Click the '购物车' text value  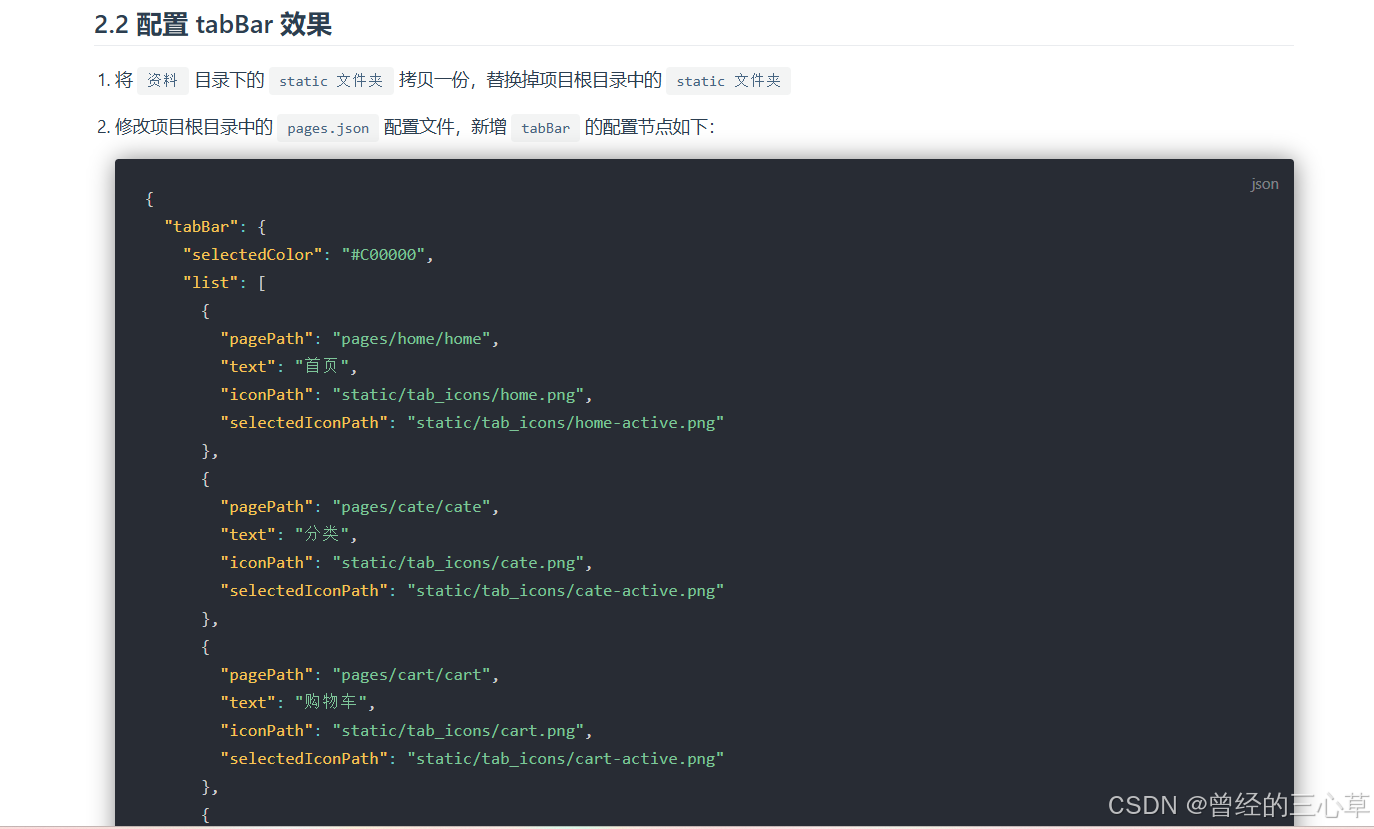coord(331,703)
